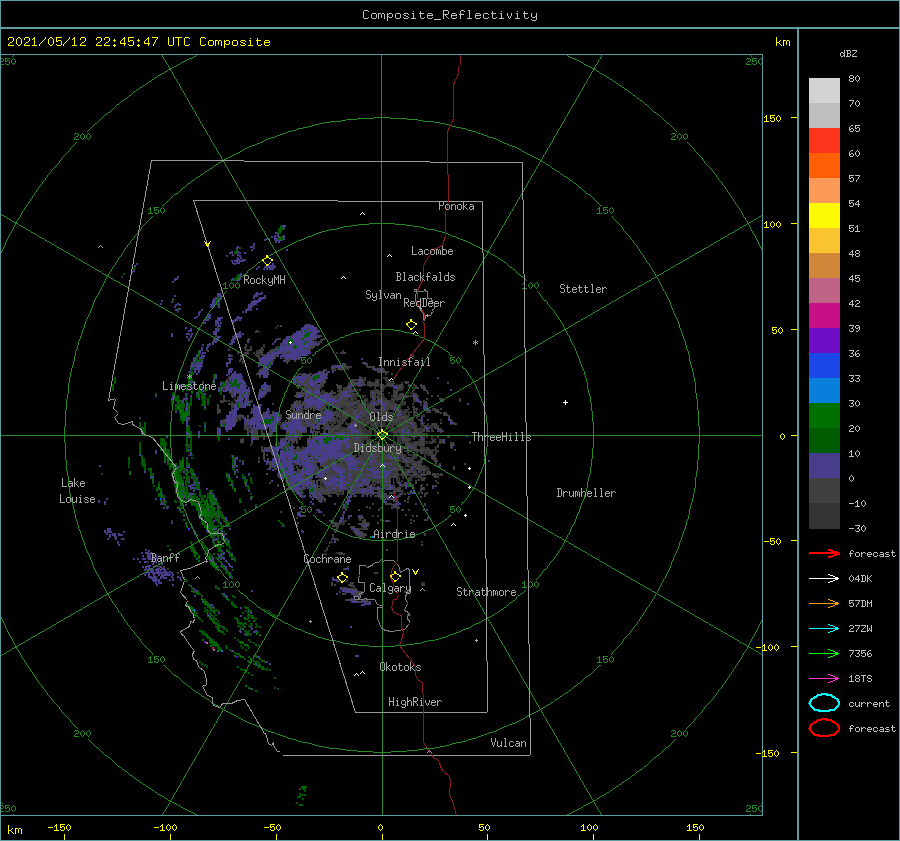Click the Blackfalds city label
The width and height of the screenshot is (900, 841).
click(425, 277)
